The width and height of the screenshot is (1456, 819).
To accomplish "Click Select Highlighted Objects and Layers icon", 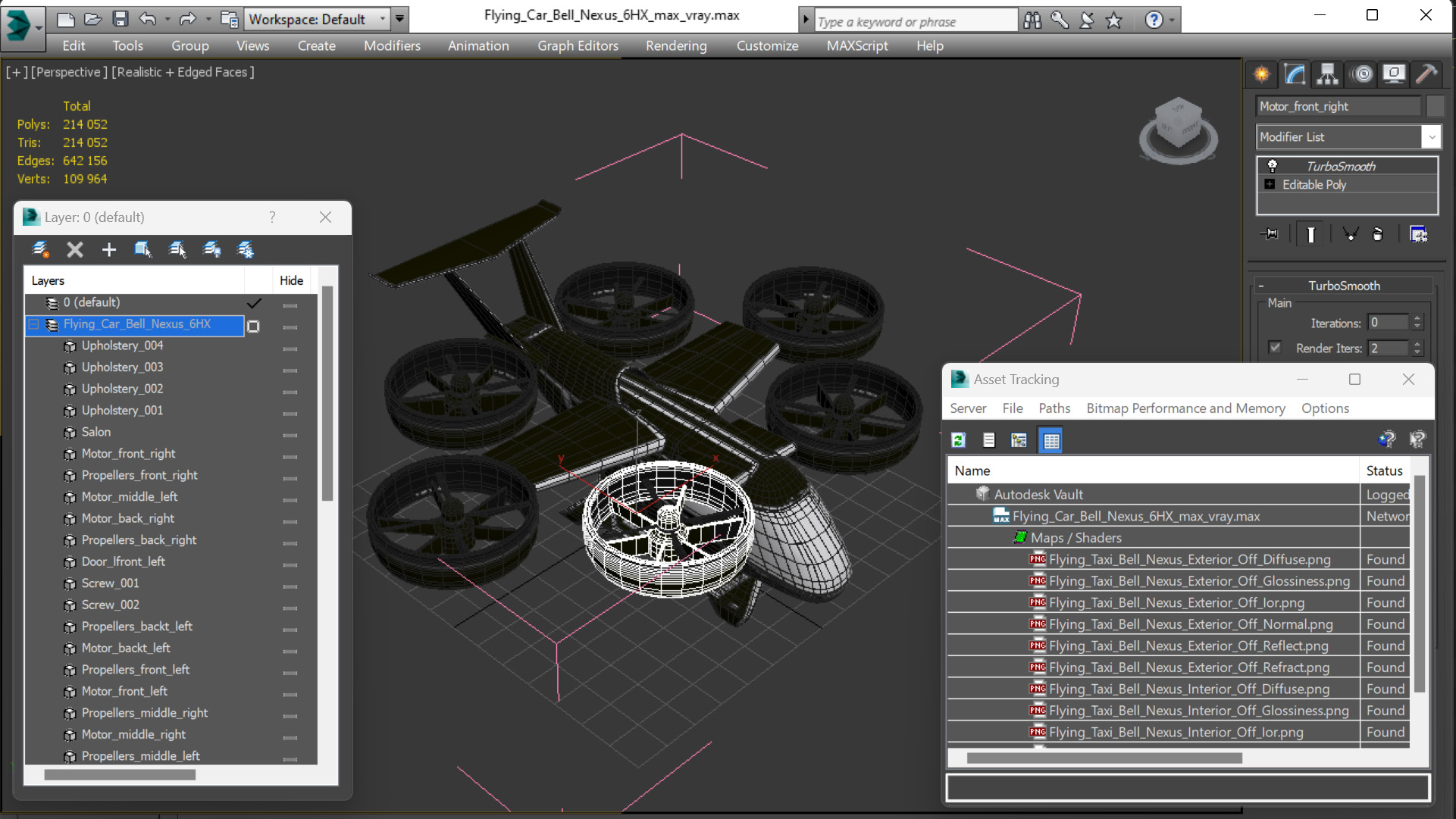I will tap(142, 249).
